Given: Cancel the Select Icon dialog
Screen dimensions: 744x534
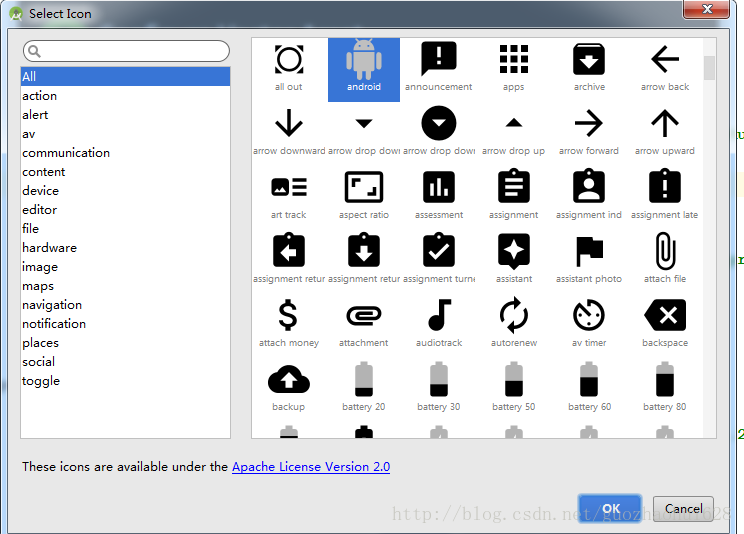Looking at the screenshot, I should 683,509.
